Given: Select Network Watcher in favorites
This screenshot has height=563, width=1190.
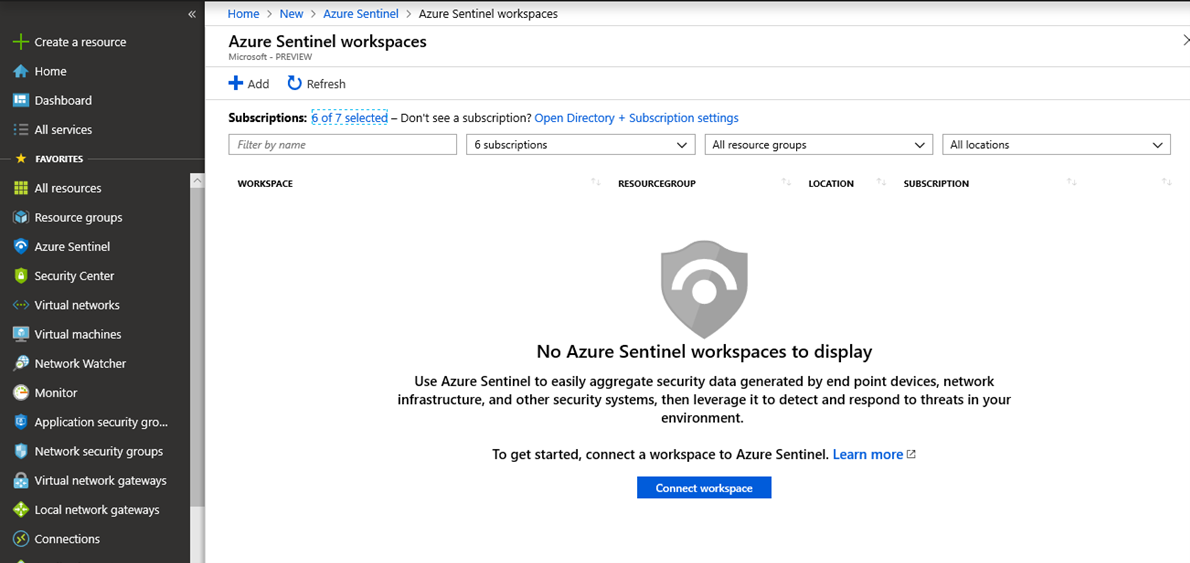Looking at the screenshot, I should point(80,363).
